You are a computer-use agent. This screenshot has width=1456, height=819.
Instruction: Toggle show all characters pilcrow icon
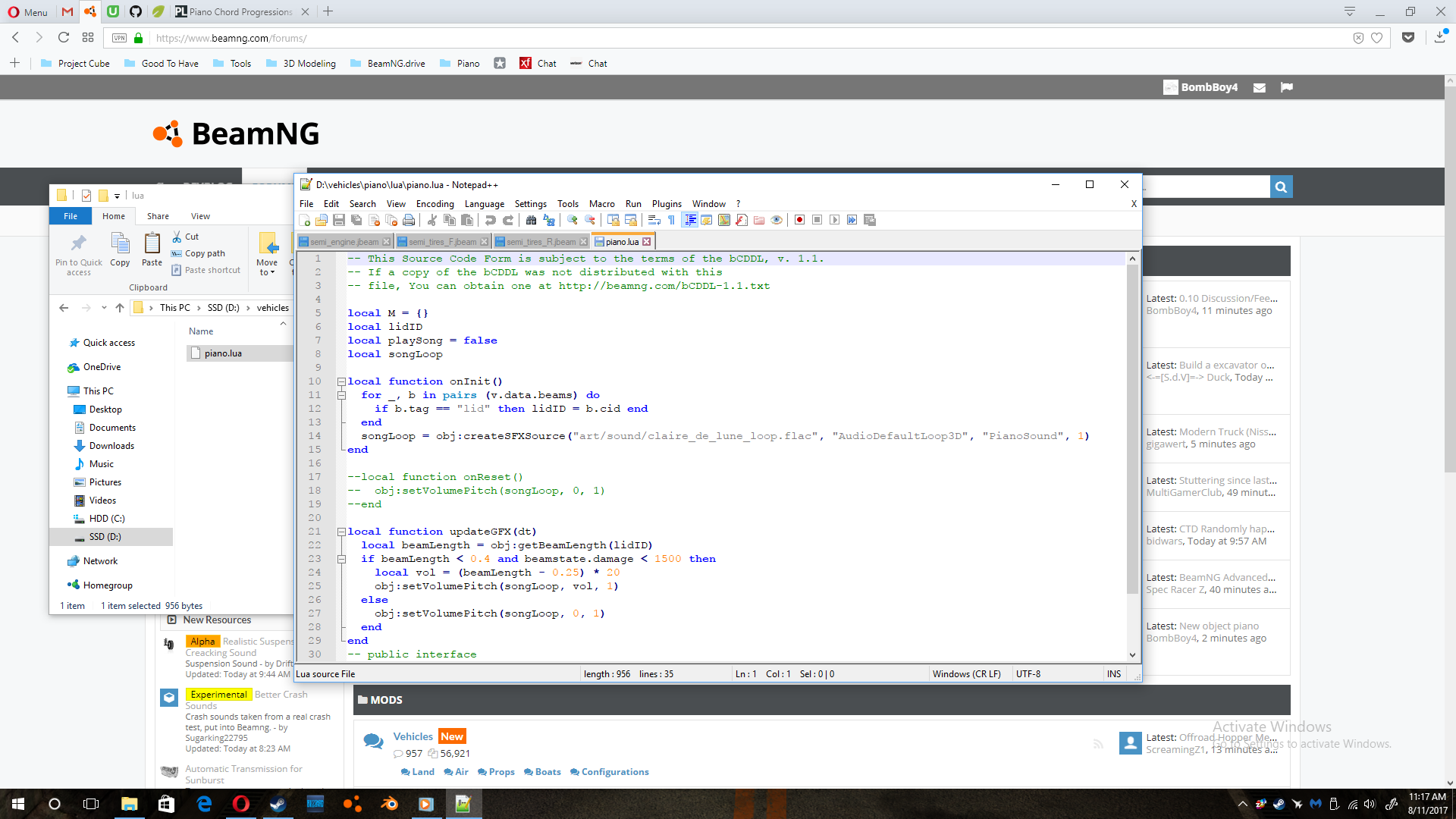point(672,220)
